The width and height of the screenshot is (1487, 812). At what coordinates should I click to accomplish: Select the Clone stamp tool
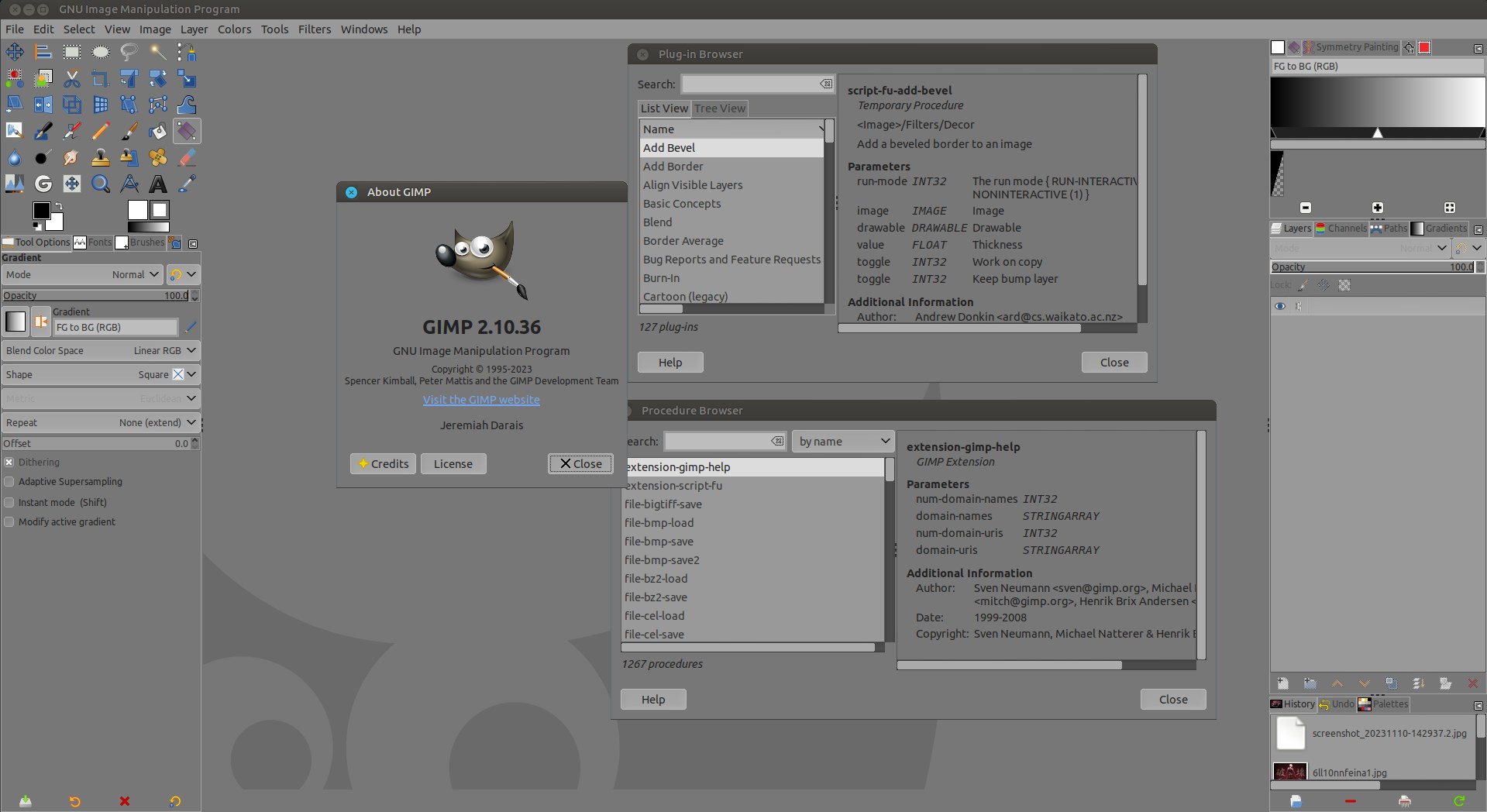tap(101, 157)
